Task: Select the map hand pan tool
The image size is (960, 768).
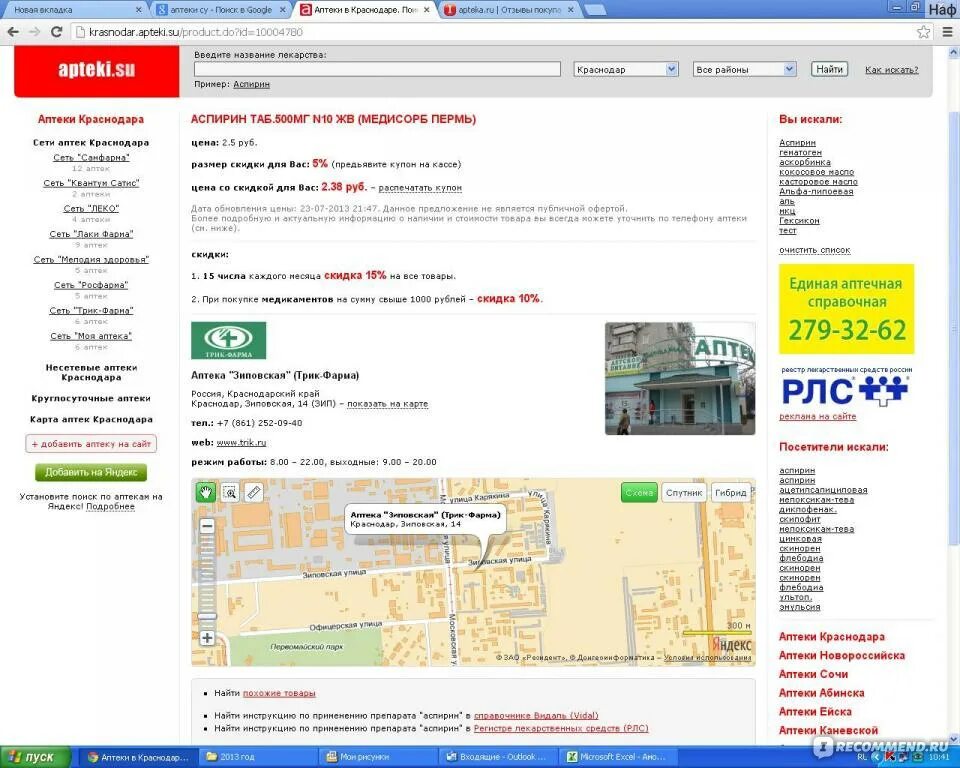Action: (205, 492)
